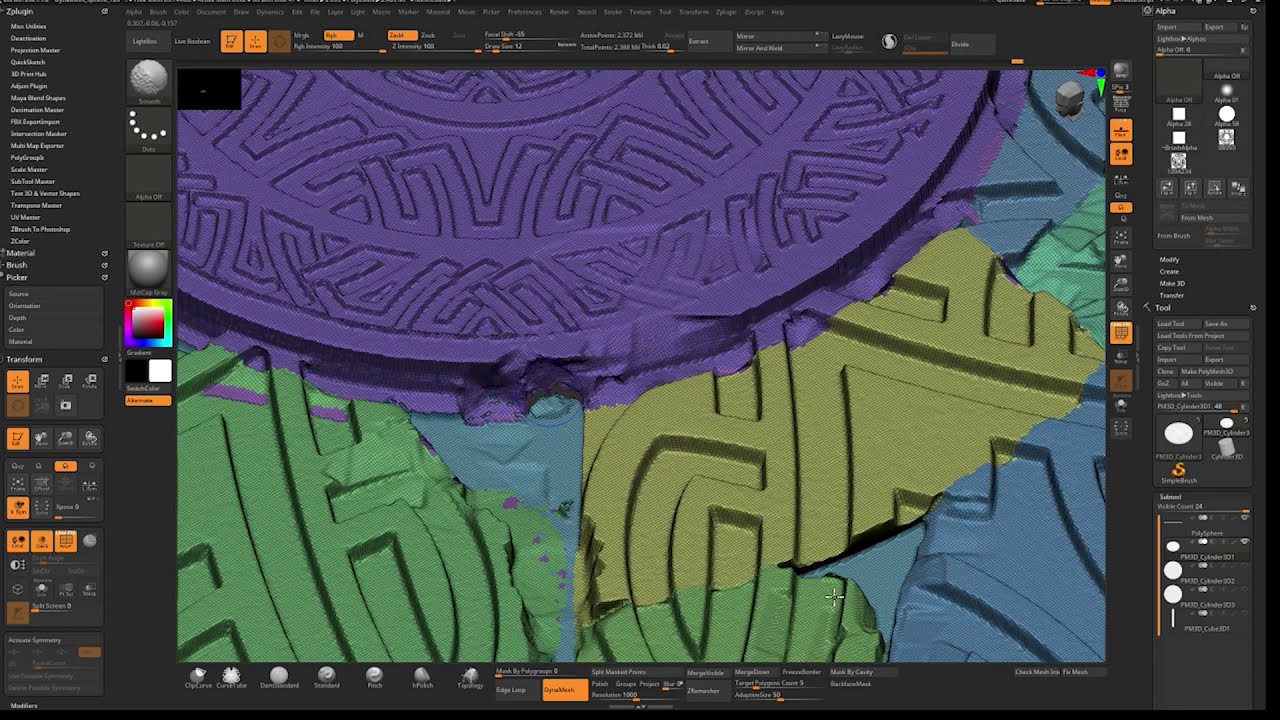Image resolution: width=1280 pixels, height=720 pixels.
Task: Open the Smooth brush thumbnail
Action: coord(148,82)
